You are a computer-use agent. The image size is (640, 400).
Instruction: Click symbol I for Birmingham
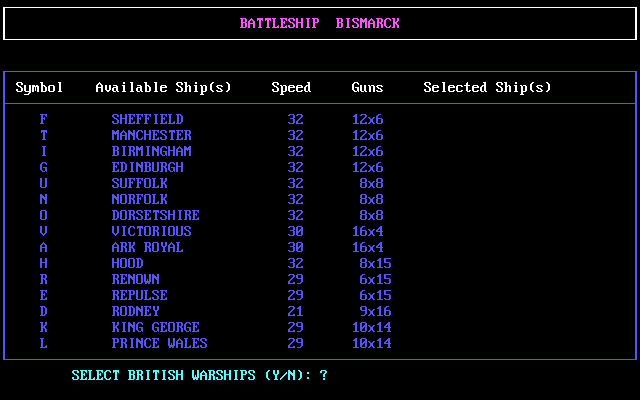coord(43,151)
